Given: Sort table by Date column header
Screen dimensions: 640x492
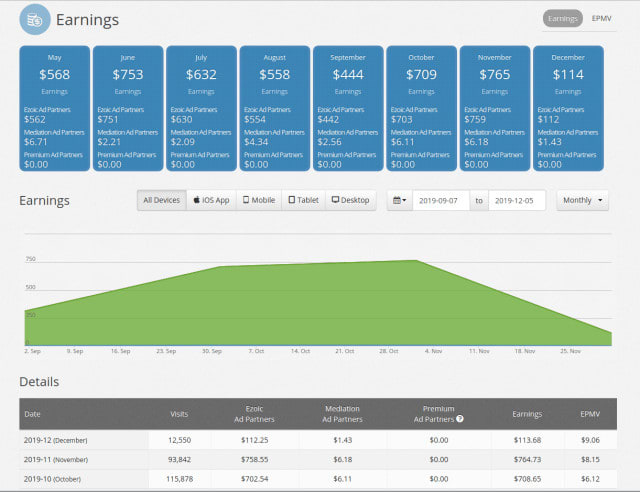Looking at the screenshot, I should click(x=33, y=413).
